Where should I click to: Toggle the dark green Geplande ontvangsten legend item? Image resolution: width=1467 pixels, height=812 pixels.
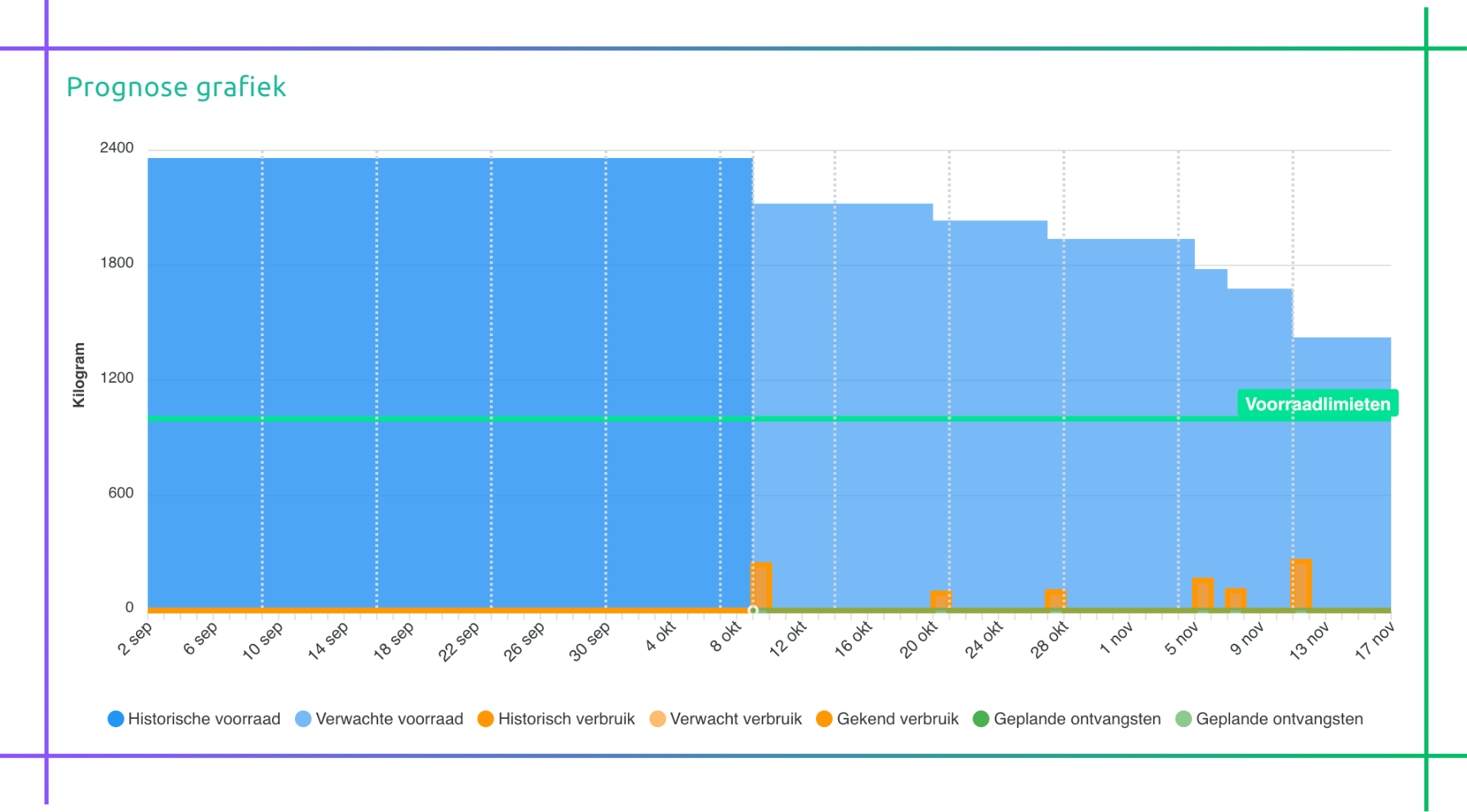point(1067,719)
